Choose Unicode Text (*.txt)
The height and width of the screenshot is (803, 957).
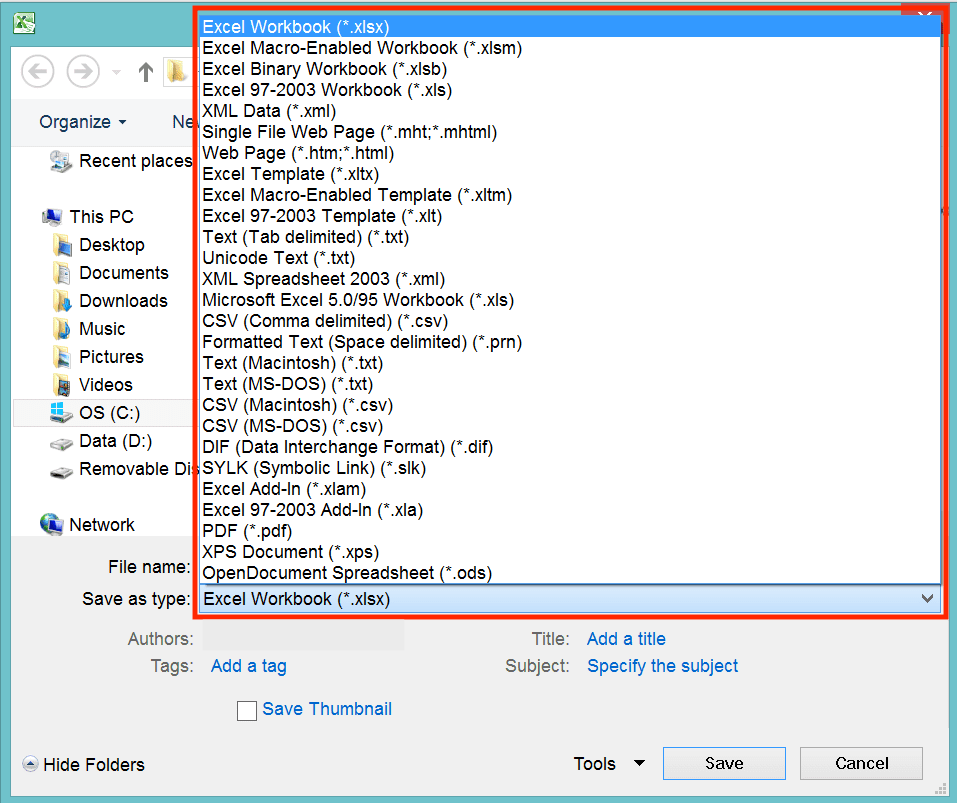(x=570, y=258)
